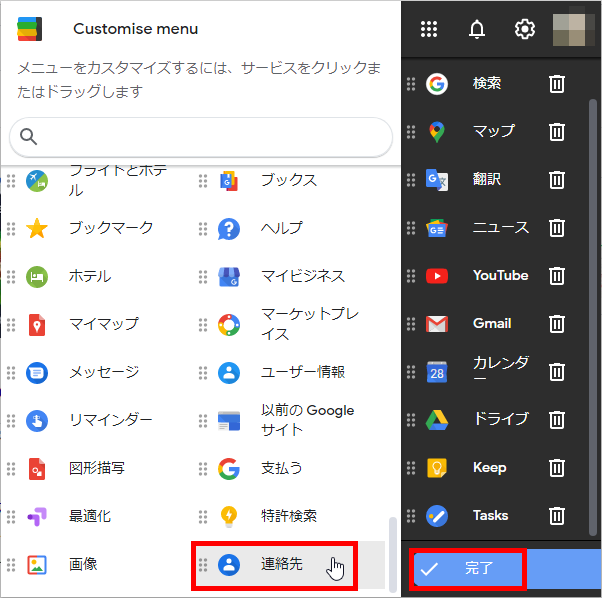
Task: Select the Keep bulb icon in menu
Action: click(x=437, y=468)
